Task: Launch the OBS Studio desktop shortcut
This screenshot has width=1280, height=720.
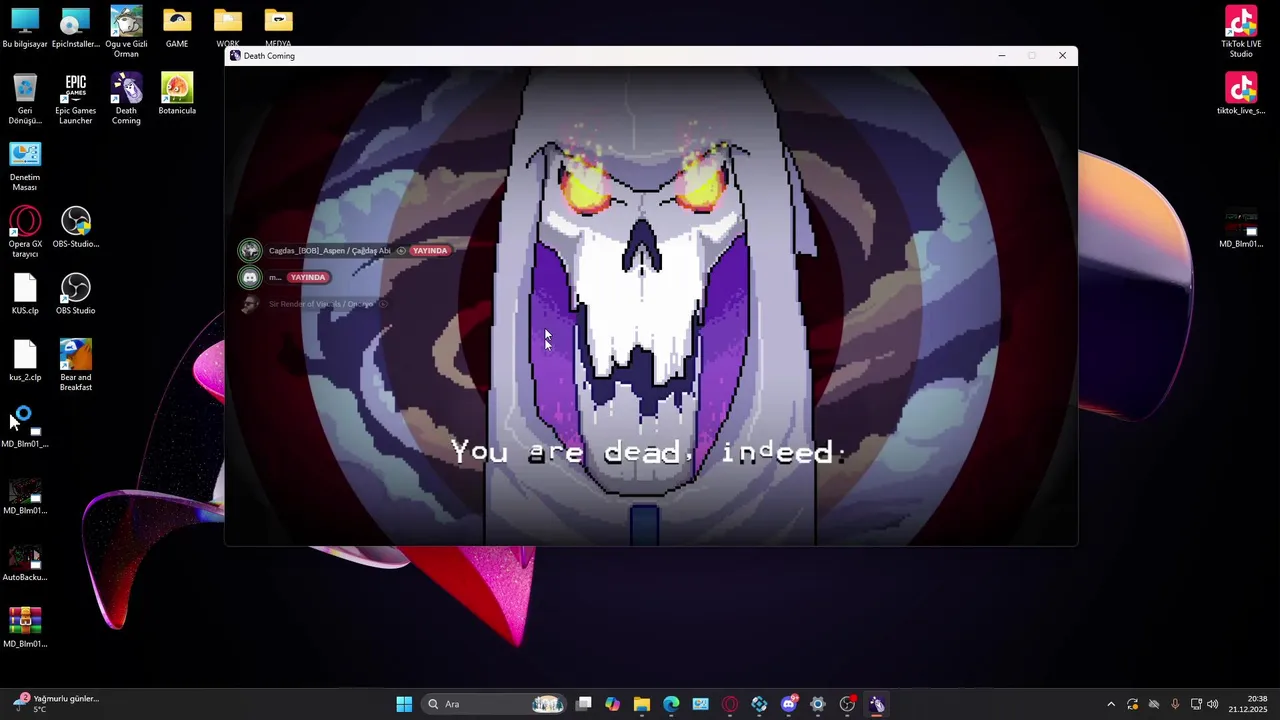Action: (76, 294)
